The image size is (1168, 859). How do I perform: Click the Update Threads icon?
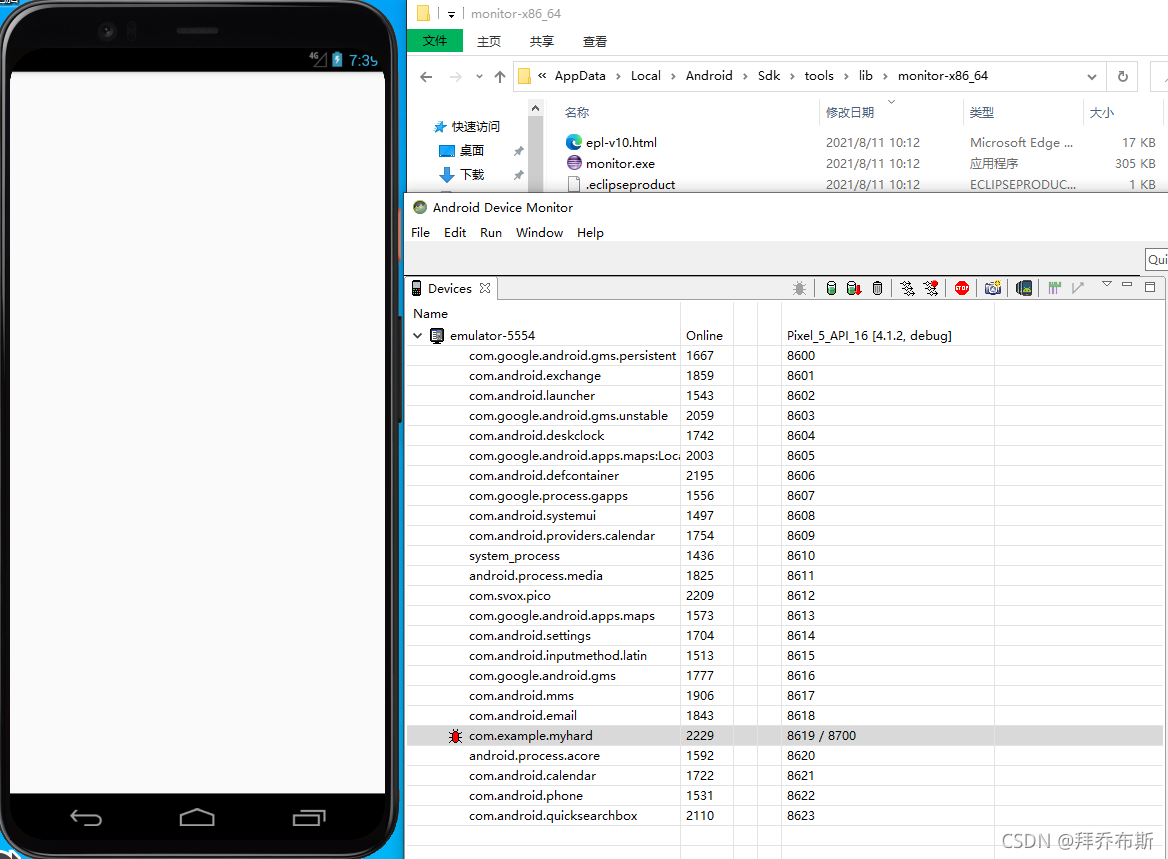tap(907, 288)
